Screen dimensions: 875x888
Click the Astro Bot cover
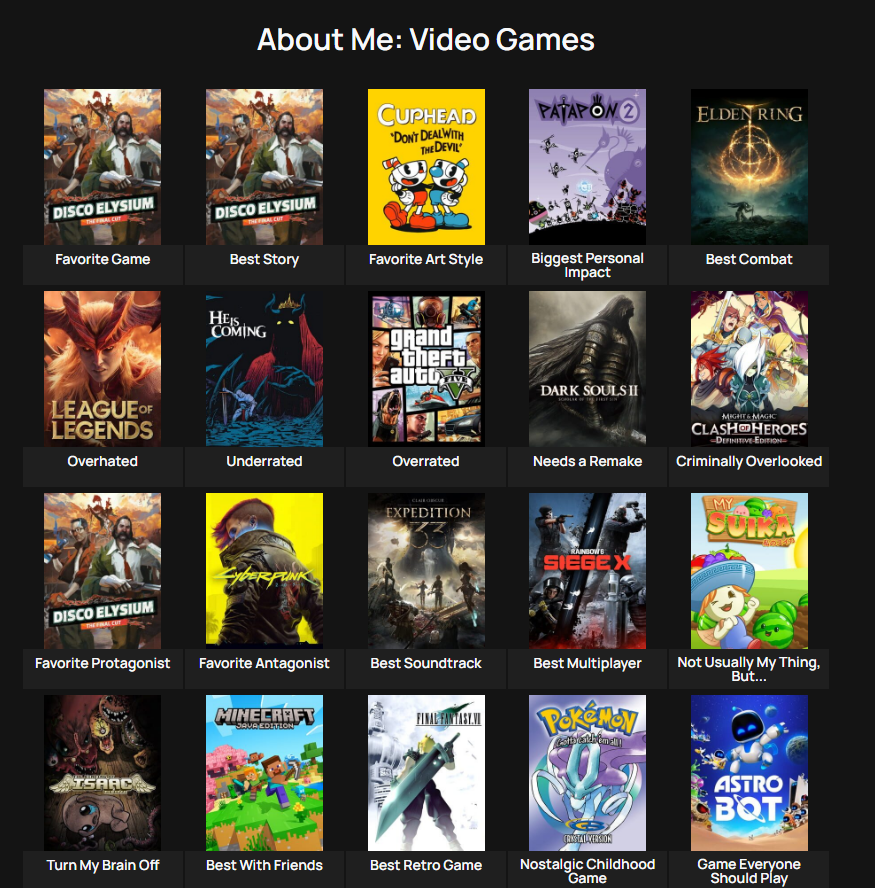click(x=749, y=773)
